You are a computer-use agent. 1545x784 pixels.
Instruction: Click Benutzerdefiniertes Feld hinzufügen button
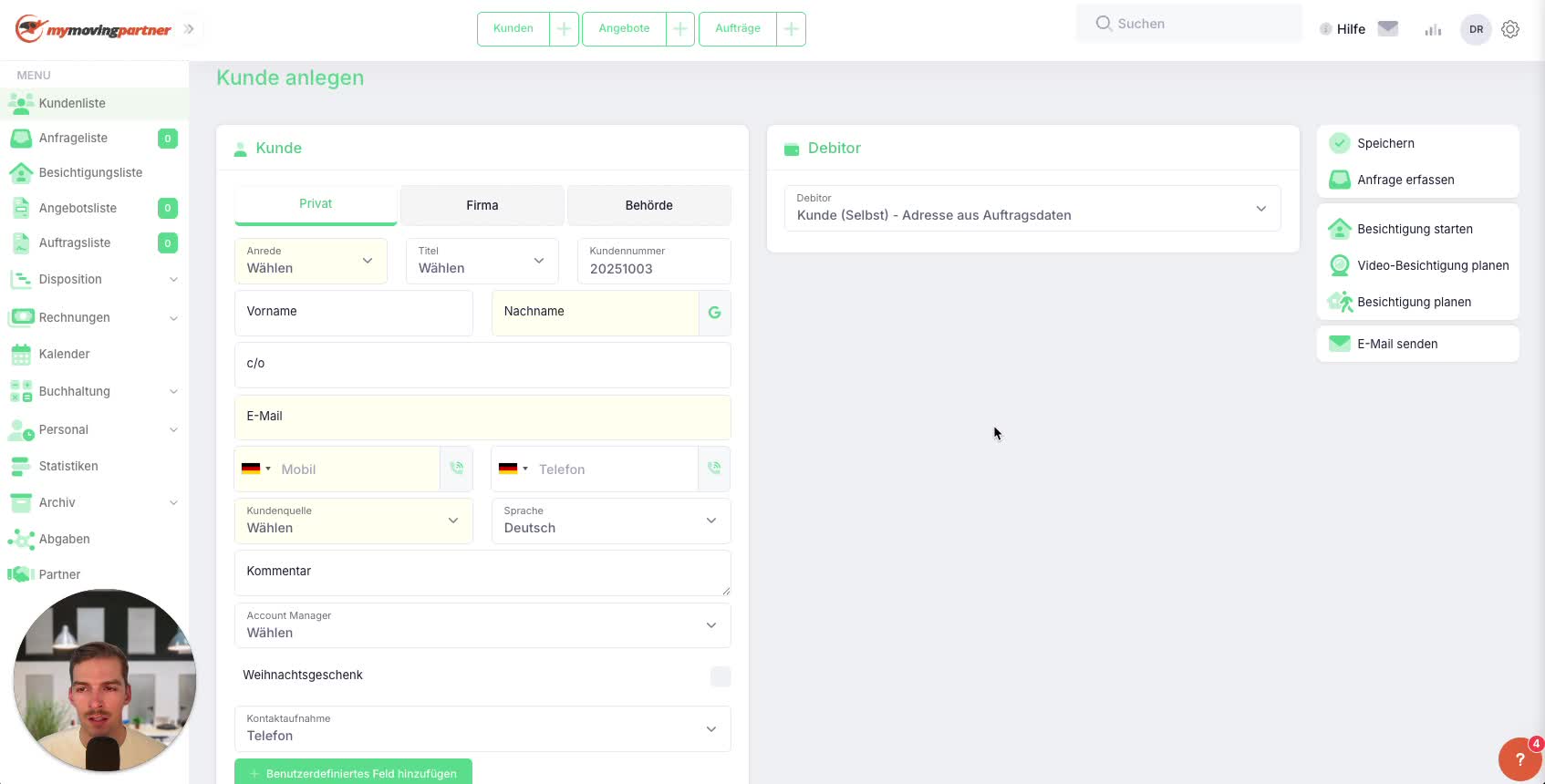(x=353, y=772)
